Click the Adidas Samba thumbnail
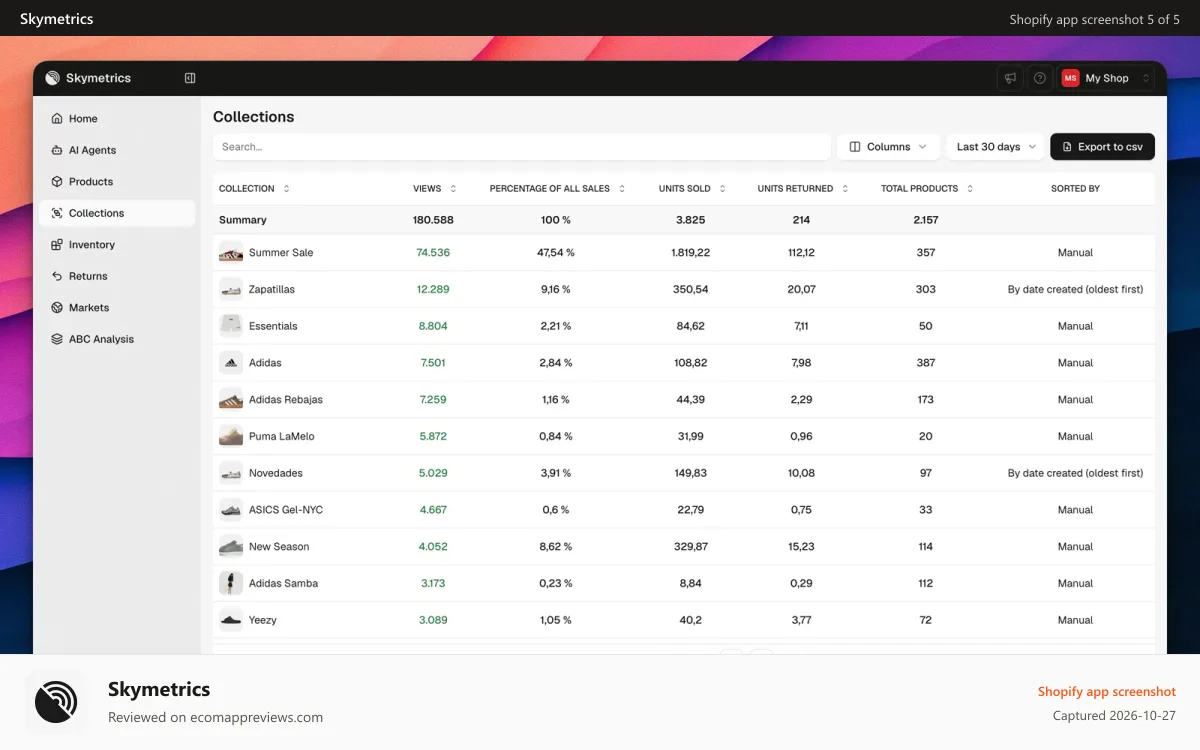The width and height of the screenshot is (1200, 750). click(x=231, y=583)
